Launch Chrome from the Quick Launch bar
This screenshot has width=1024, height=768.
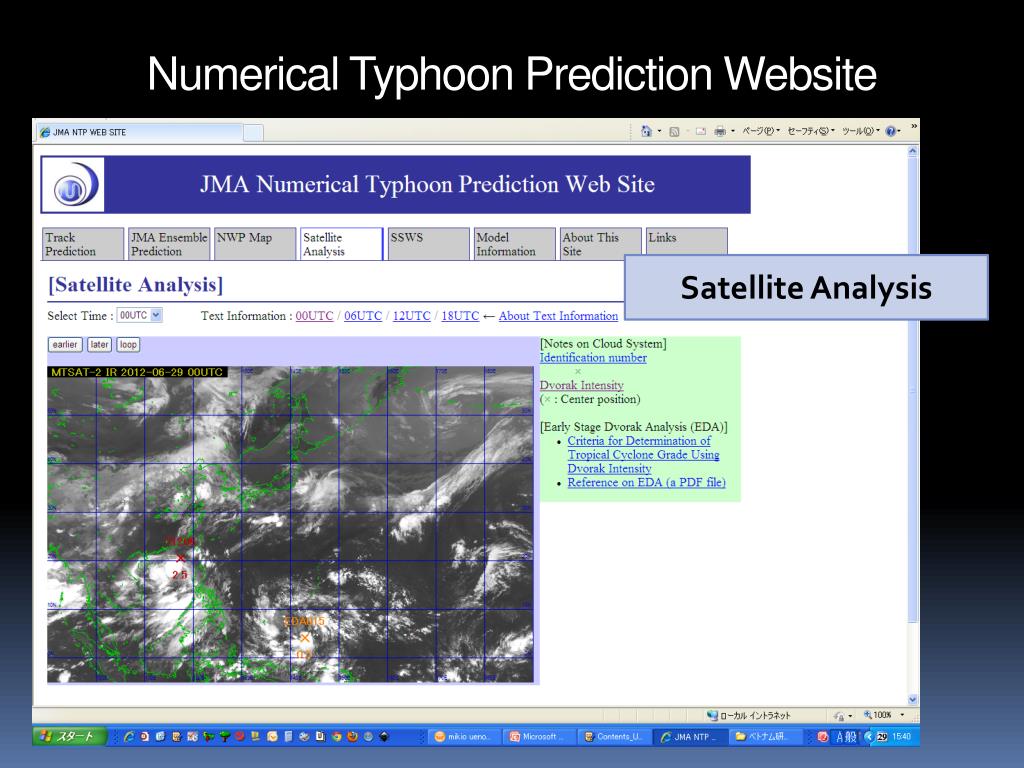tap(337, 737)
